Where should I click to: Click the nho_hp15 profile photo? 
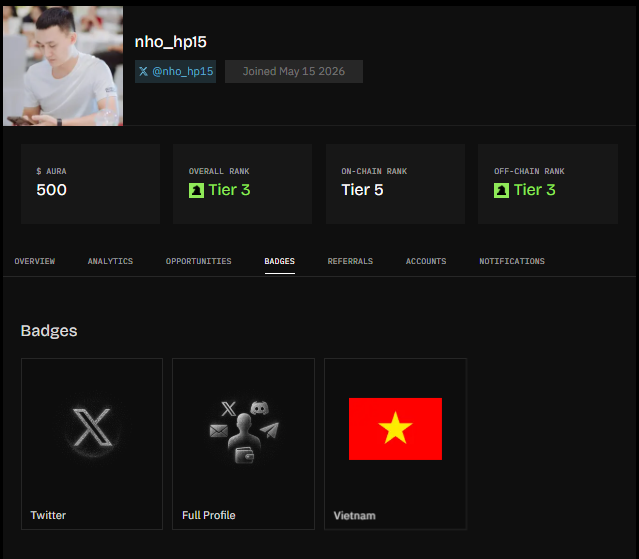pyautogui.click(x=63, y=66)
